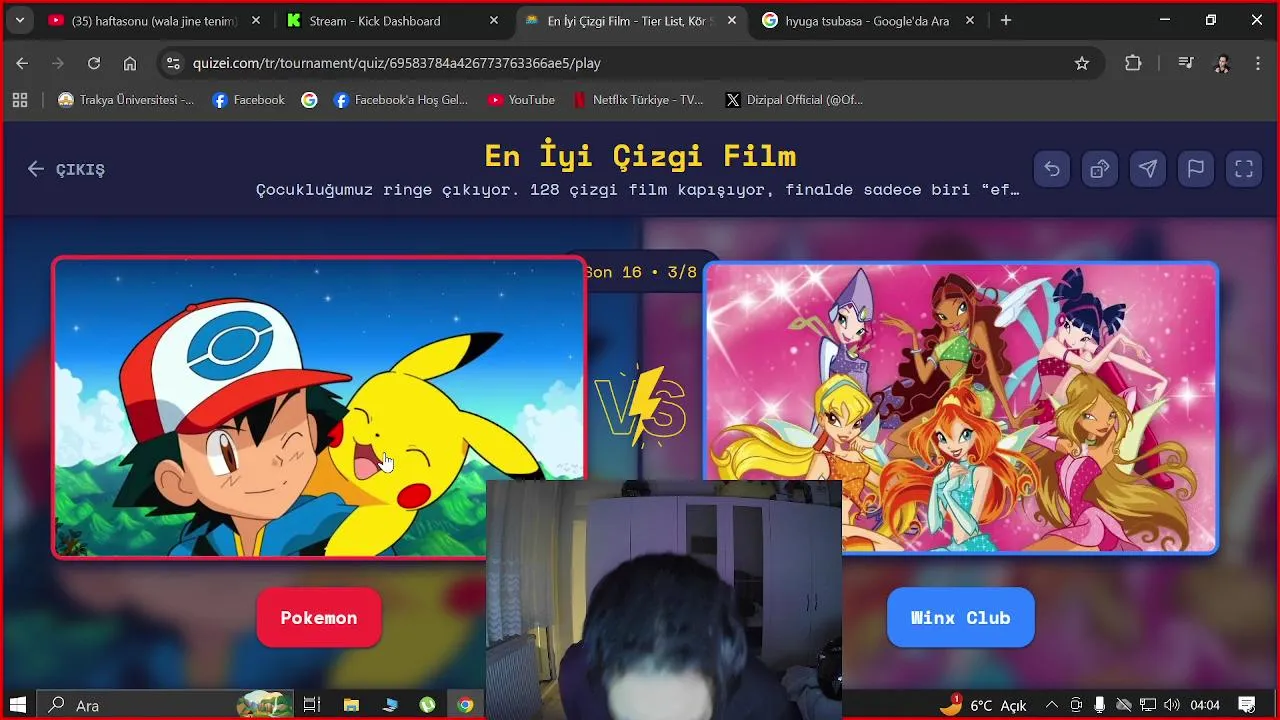Click the microphone tray icon

(x=1100, y=705)
